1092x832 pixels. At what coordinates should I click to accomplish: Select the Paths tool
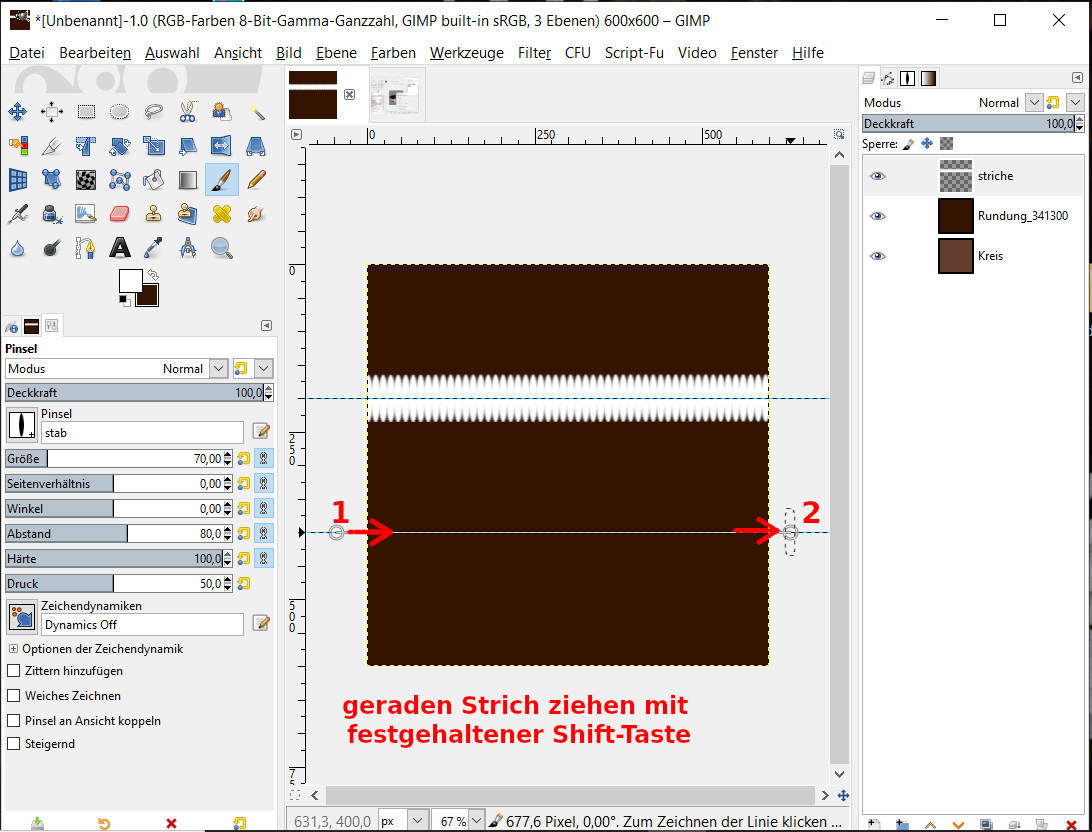point(86,248)
